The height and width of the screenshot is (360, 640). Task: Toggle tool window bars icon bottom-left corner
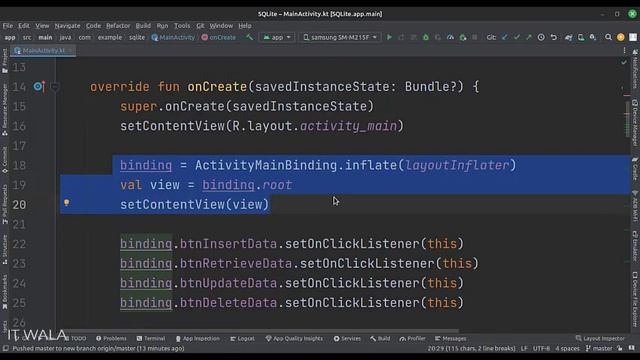5,348
